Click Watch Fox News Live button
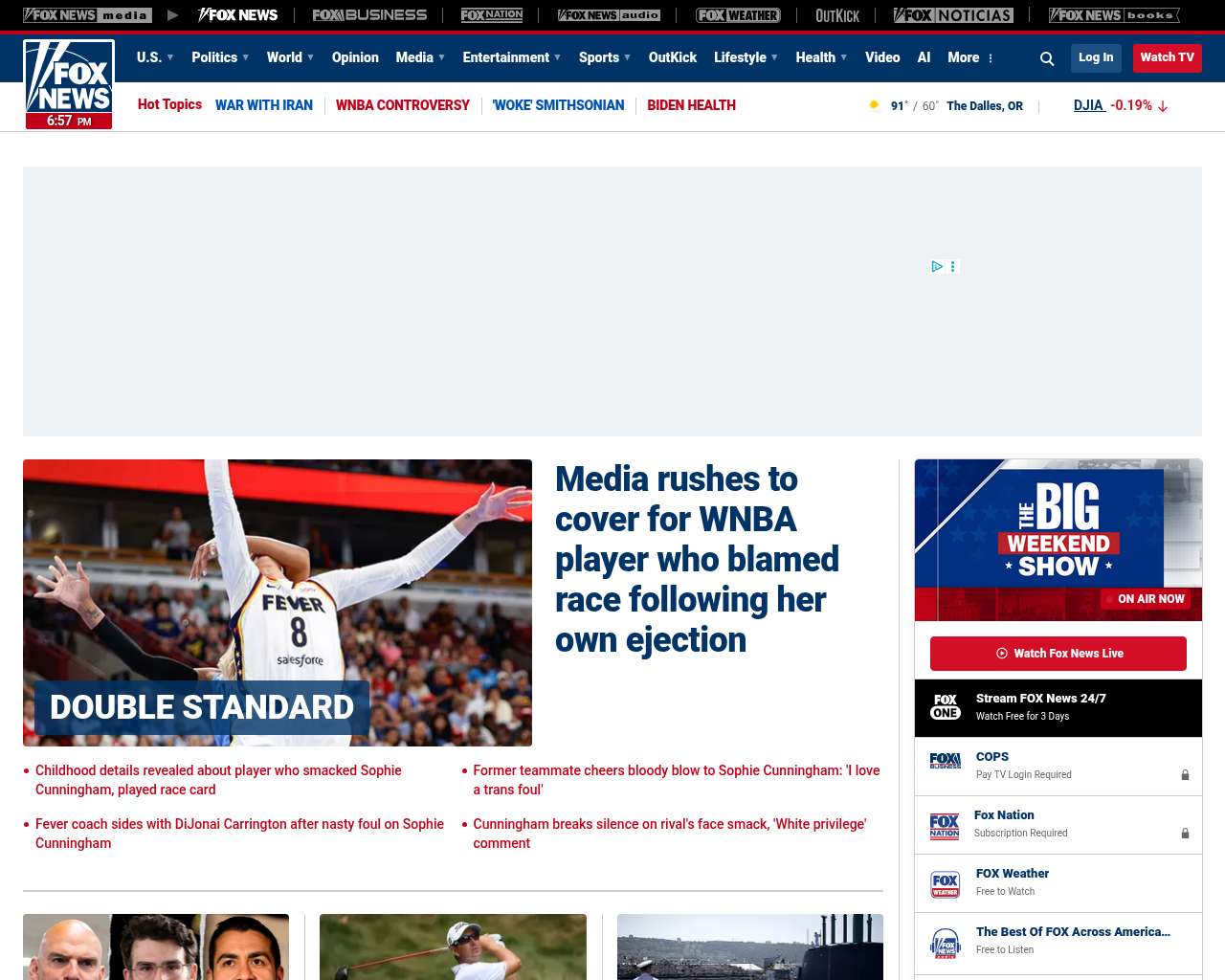This screenshot has width=1225, height=980. (x=1058, y=654)
